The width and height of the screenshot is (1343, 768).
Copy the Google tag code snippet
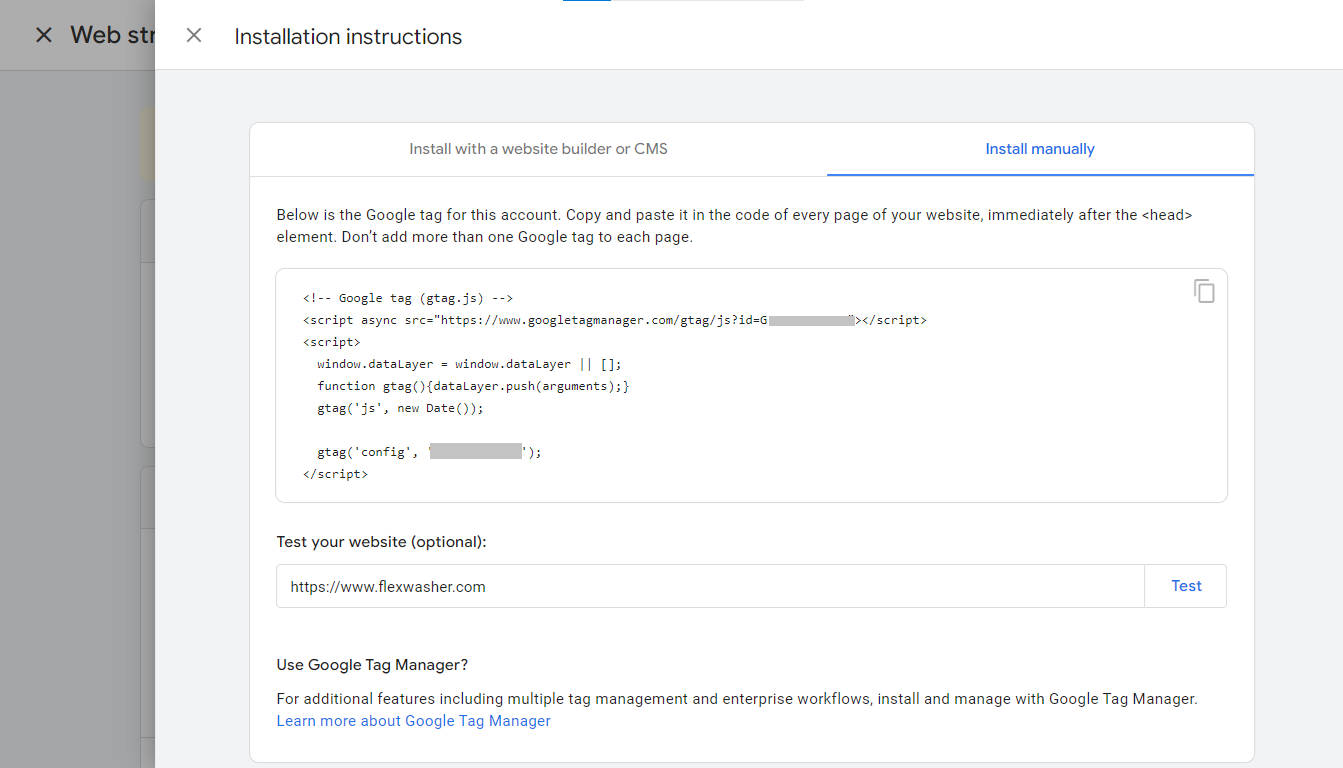coord(1204,291)
